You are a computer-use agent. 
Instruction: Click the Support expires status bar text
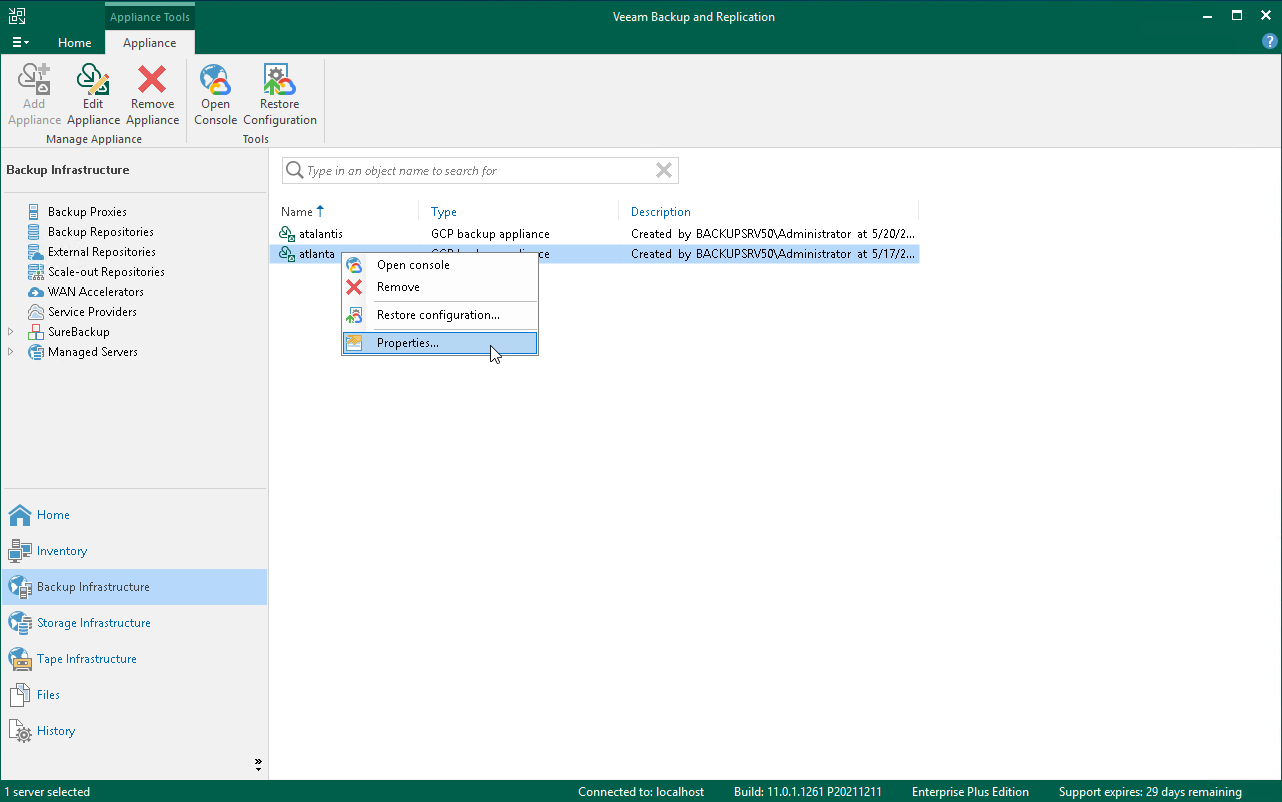click(1150, 792)
